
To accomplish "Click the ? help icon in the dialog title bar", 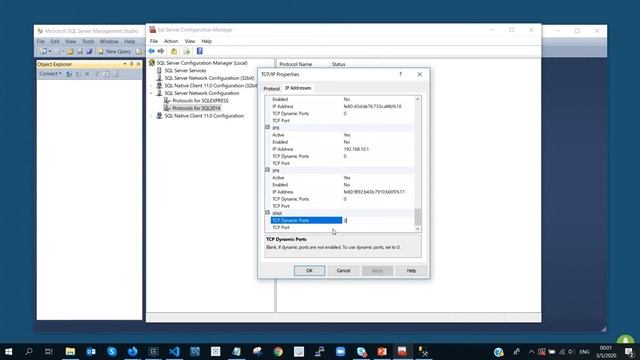I will [x=400, y=74].
